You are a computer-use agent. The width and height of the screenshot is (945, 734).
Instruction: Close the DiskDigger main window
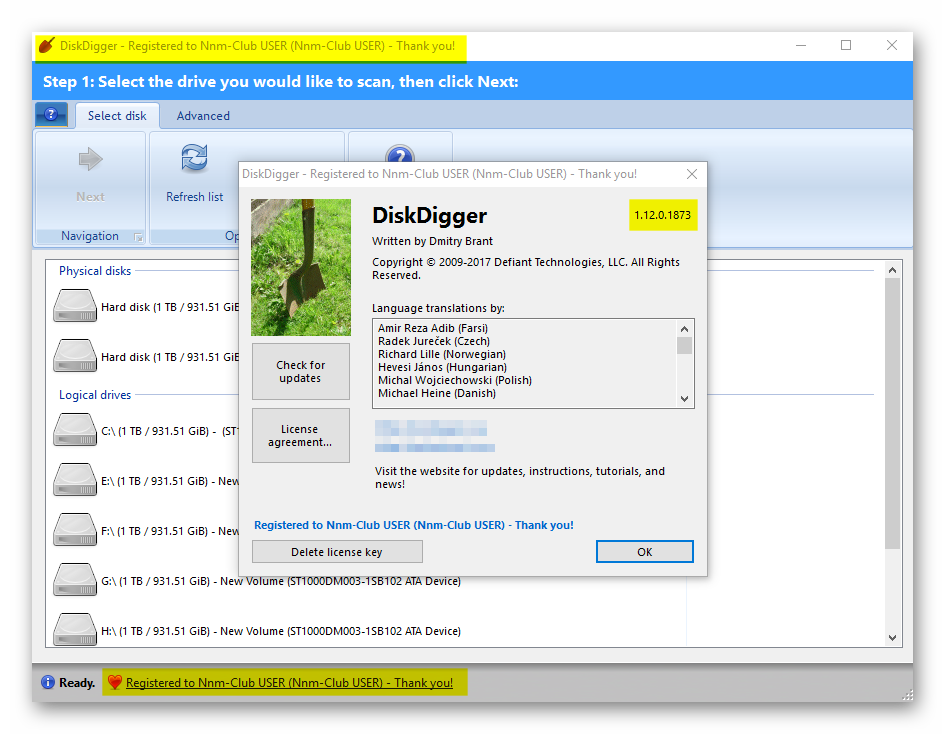pos(892,45)
